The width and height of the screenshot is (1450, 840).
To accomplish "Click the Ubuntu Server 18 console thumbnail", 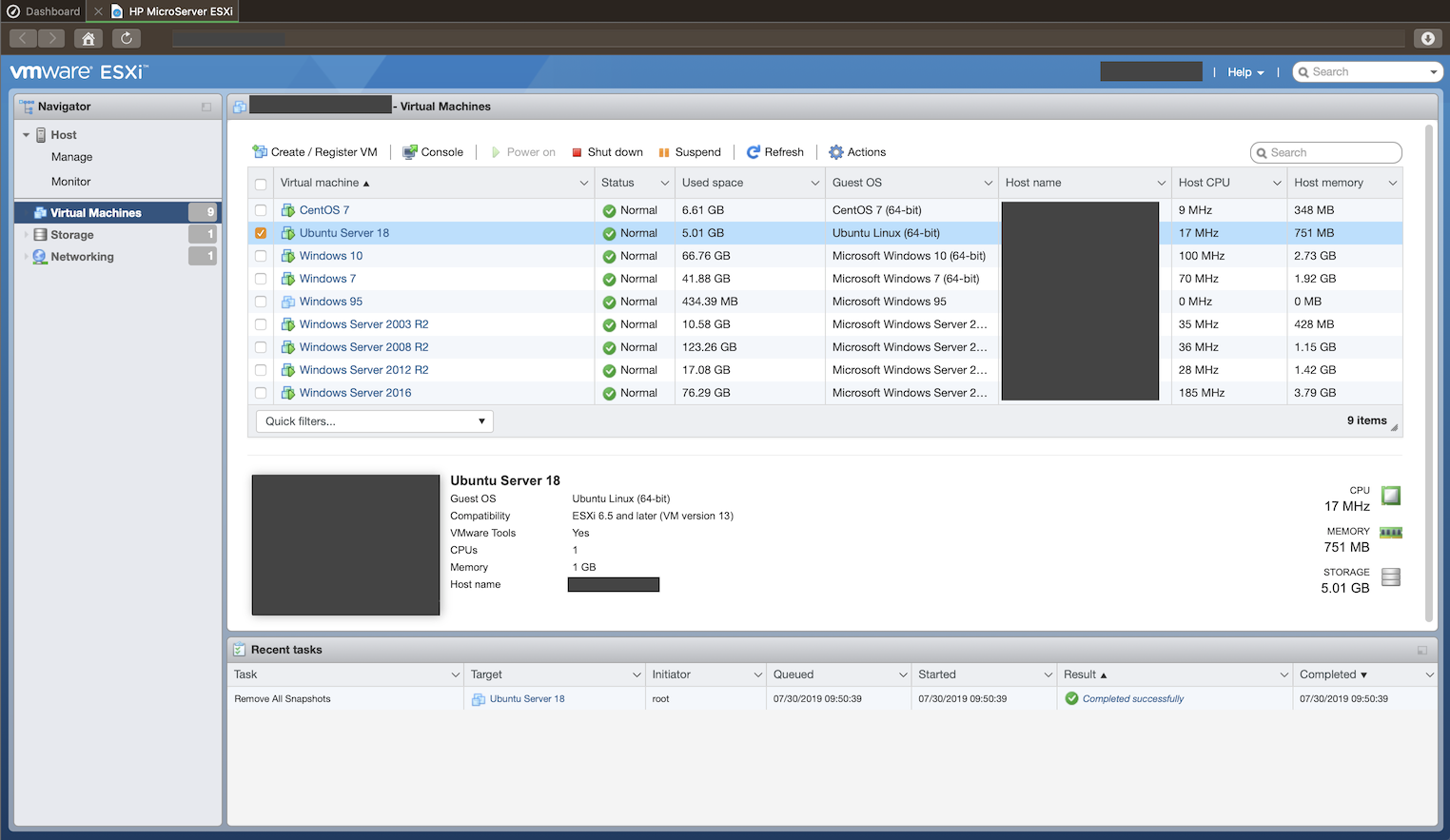I will click(x=345, y=545).
